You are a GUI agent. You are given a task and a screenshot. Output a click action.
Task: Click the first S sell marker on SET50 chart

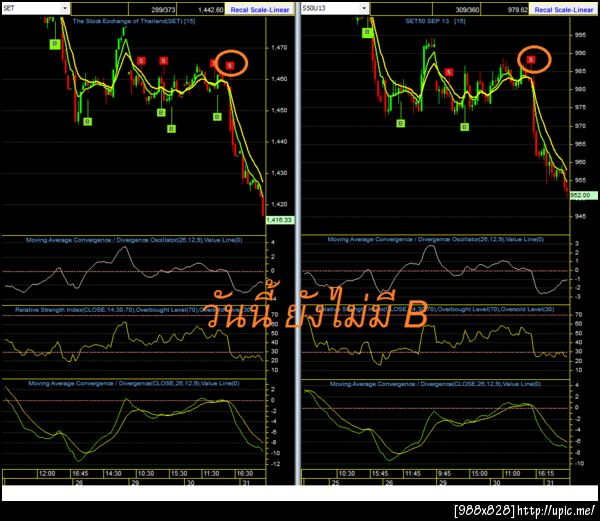[449, 72]
